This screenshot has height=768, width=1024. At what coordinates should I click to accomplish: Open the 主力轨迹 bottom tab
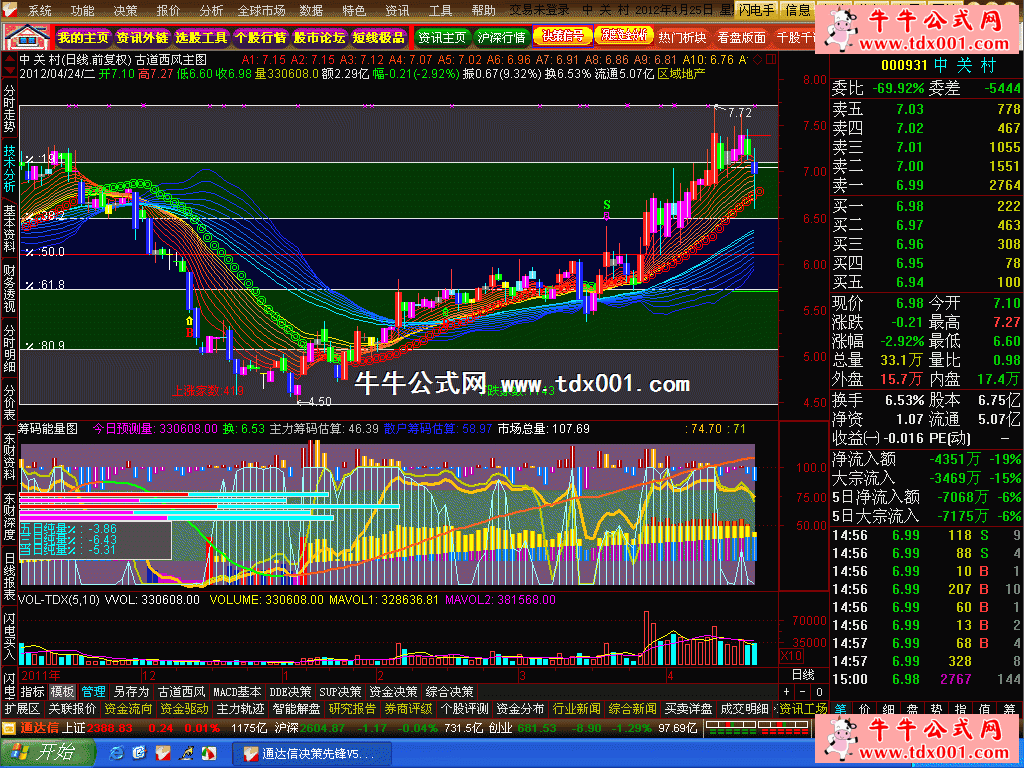point(240,709)
